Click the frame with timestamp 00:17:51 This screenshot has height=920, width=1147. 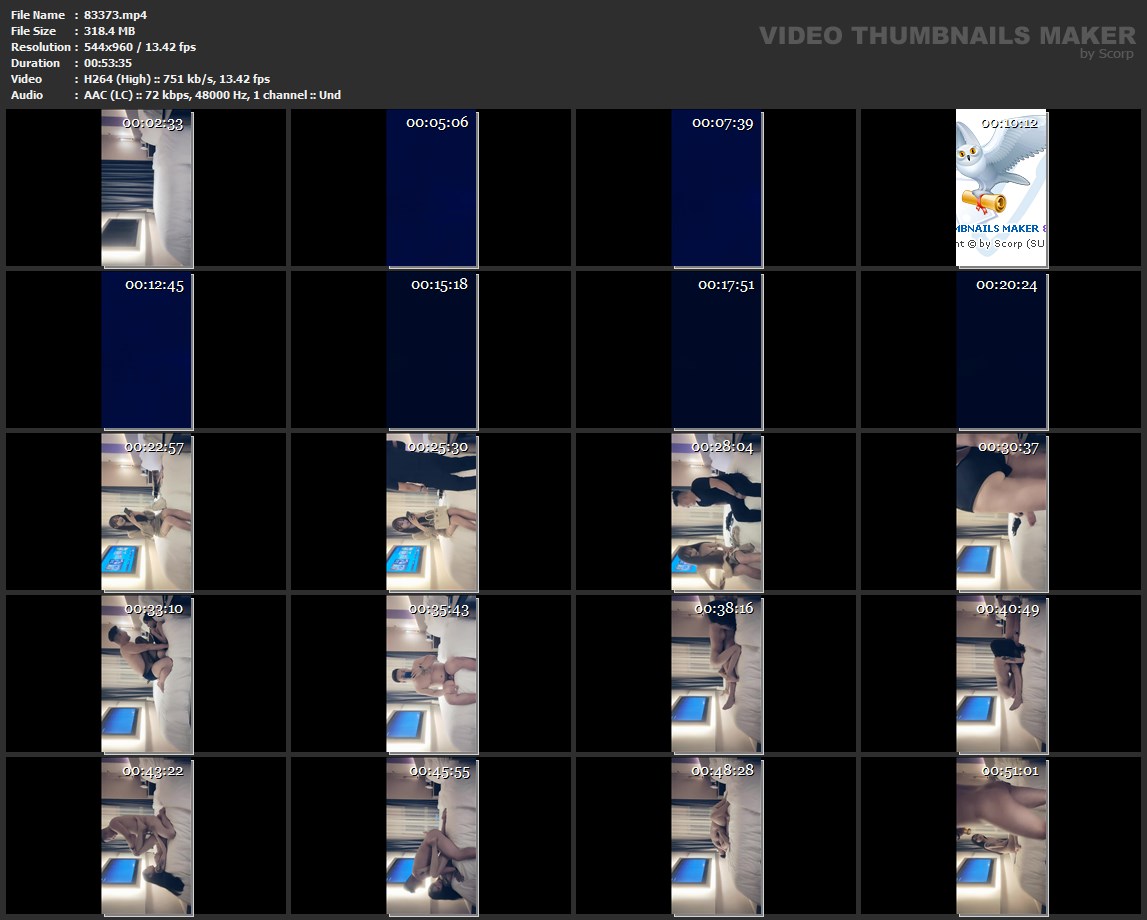point(717,350)
